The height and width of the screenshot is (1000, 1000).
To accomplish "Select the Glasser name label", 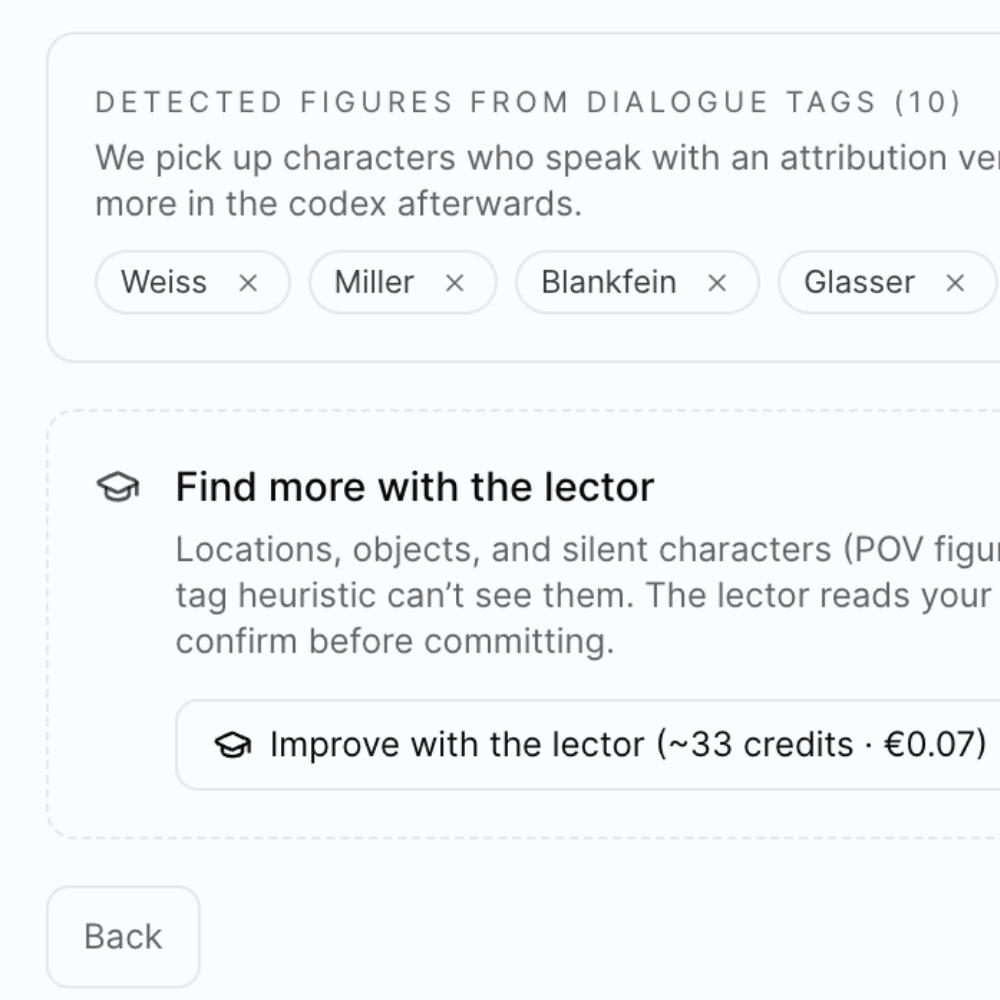I will coord(859,282).
